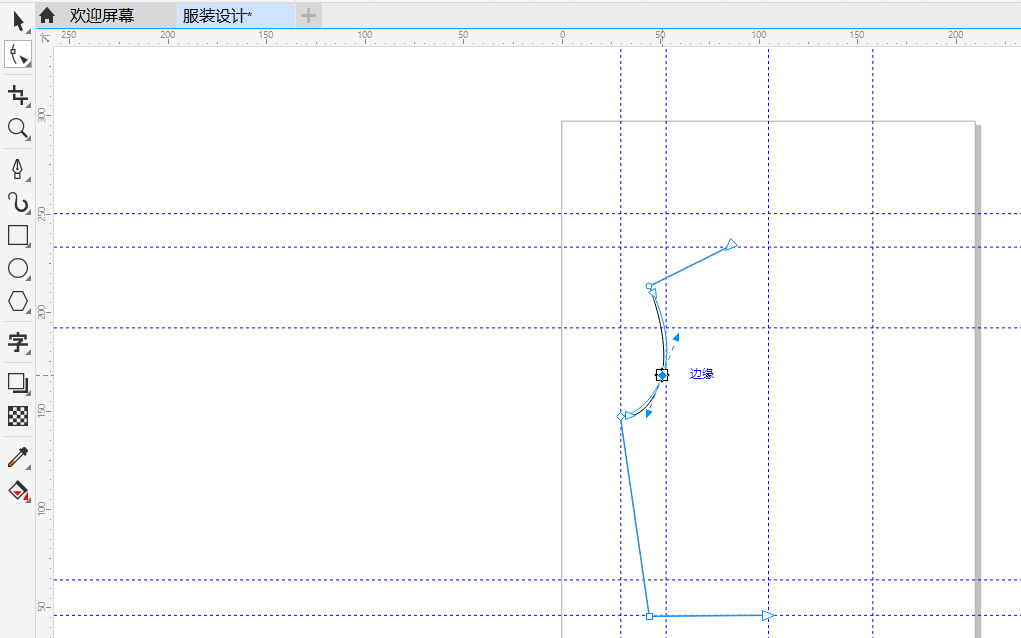
Task: Activate the Text tool
Action: (17, 343)
